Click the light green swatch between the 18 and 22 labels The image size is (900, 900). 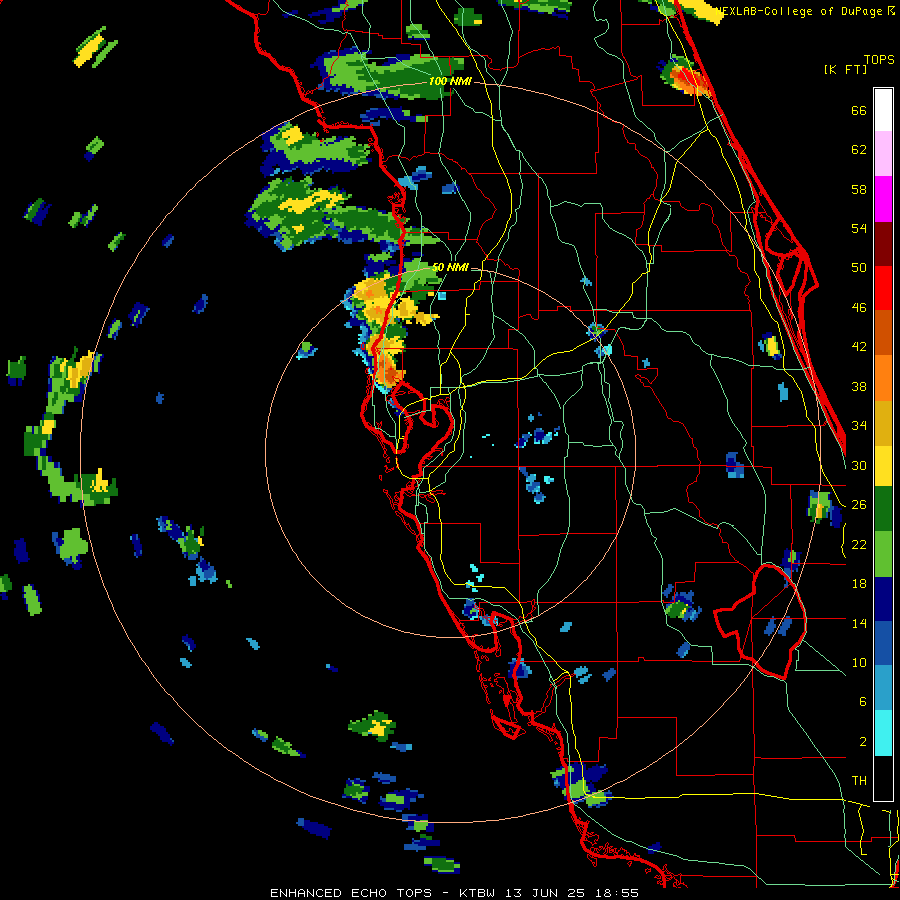(x=883, y=553)
